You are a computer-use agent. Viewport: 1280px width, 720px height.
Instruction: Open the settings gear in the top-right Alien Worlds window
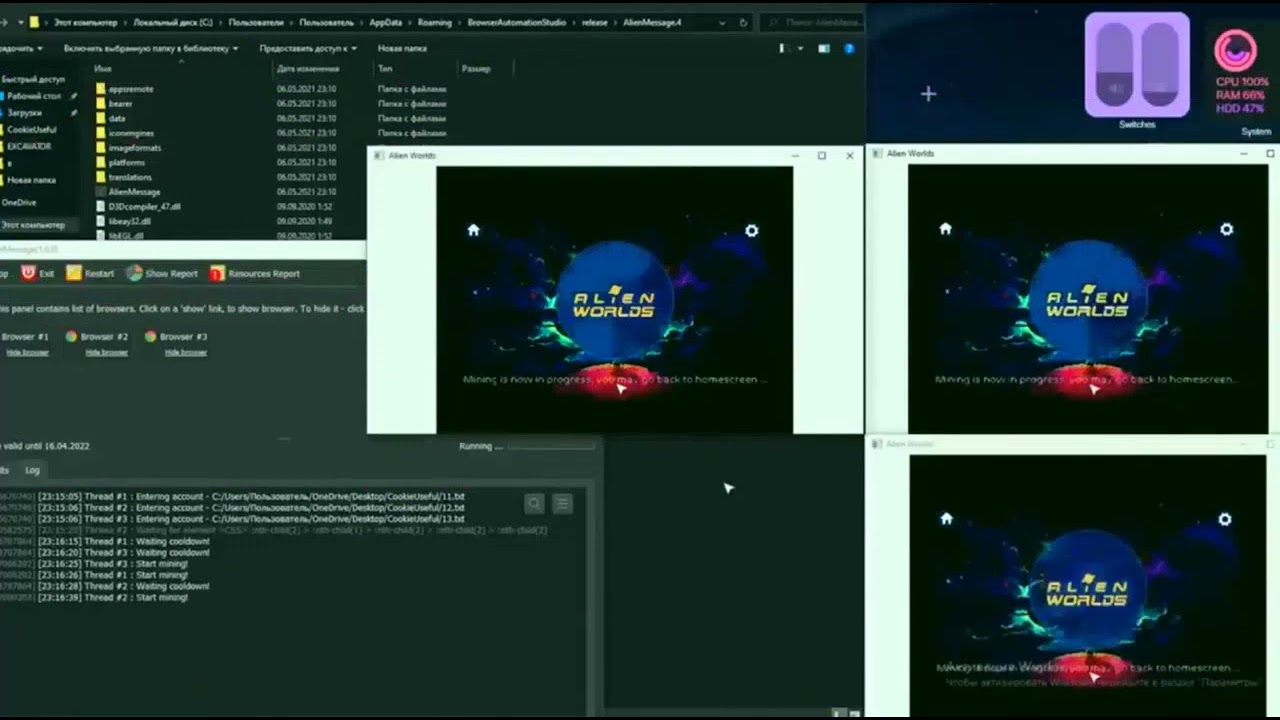[1226, 229]
